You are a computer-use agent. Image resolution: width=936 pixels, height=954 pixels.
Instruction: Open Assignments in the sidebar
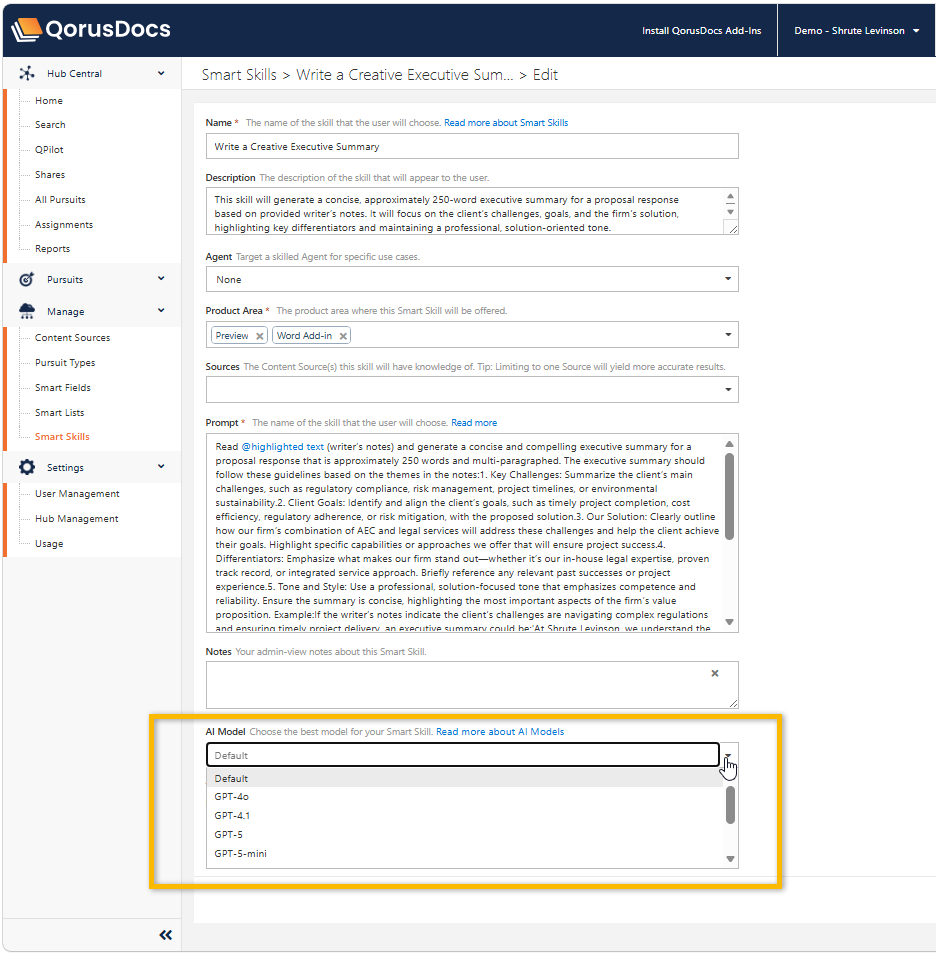point(64,225)
